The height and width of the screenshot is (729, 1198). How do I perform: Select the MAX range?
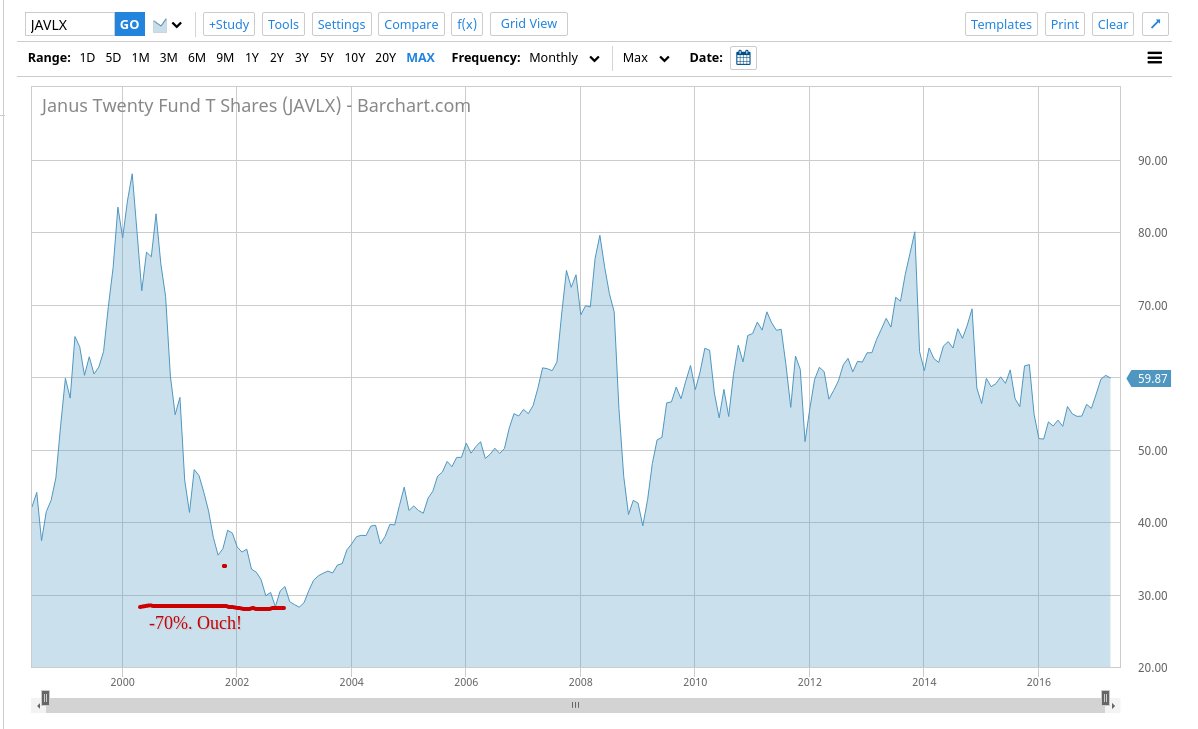point(420,57)
